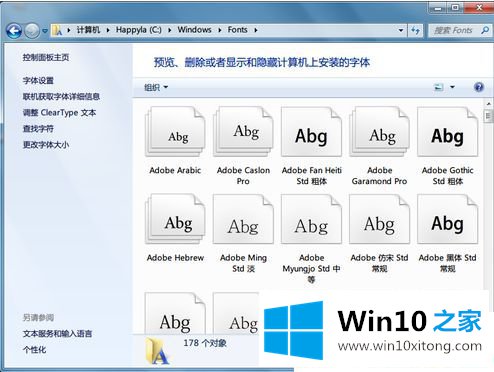The image size is (494, 372).
Task: Click the Adobe Caslon Pro name label
Action: (x=243, y=176)
